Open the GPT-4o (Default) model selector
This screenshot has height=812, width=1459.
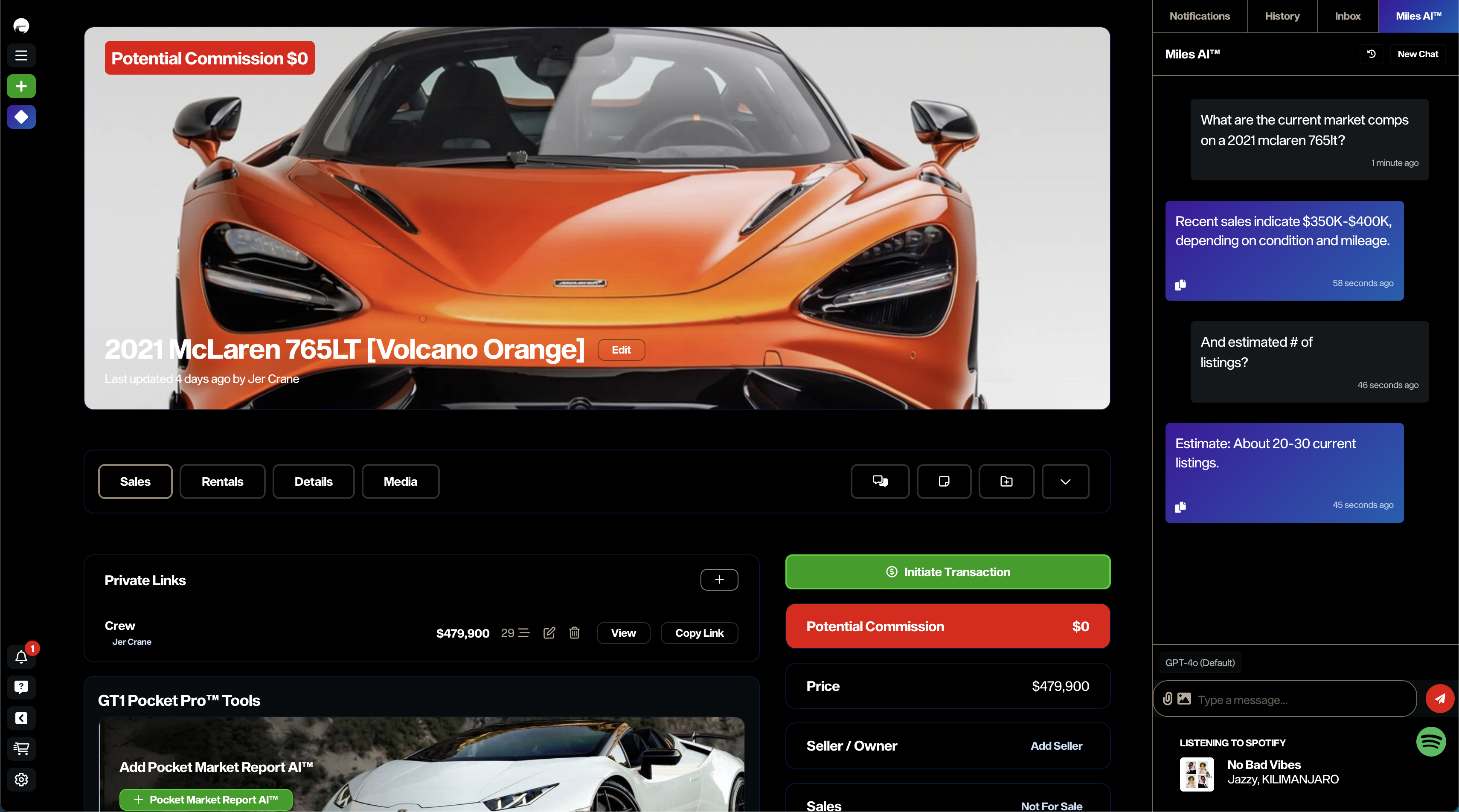[1200, 662]
